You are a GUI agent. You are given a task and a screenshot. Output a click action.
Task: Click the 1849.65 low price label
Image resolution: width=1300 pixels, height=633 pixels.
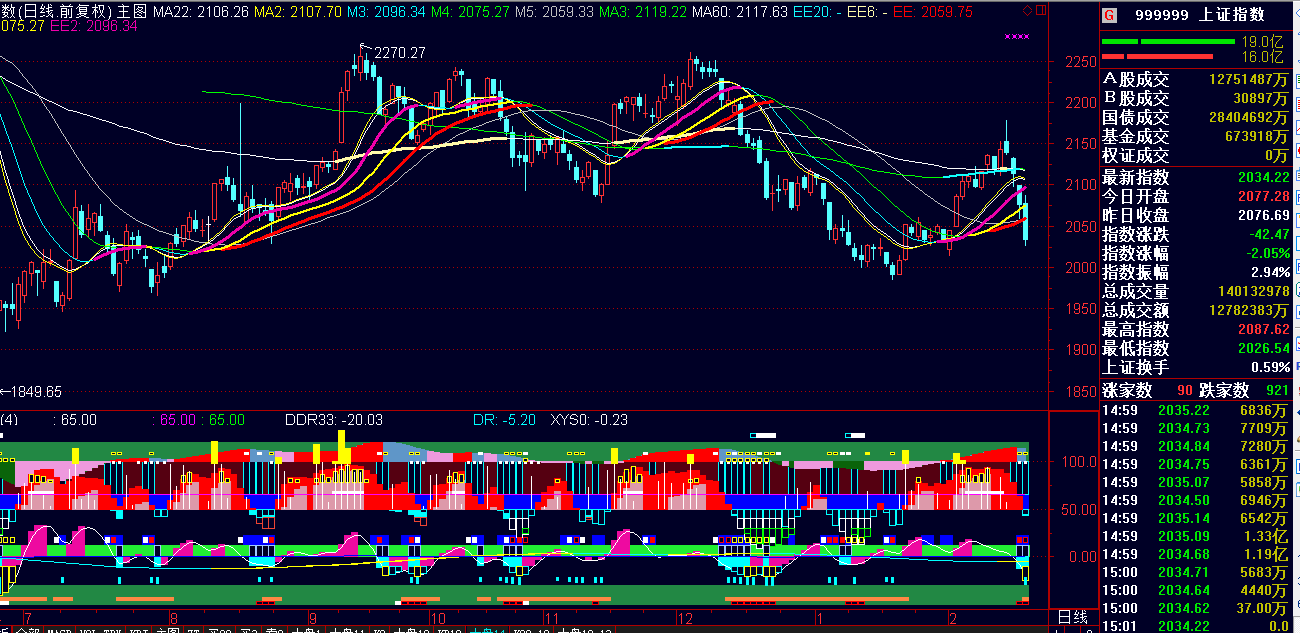tap(35, 392)
